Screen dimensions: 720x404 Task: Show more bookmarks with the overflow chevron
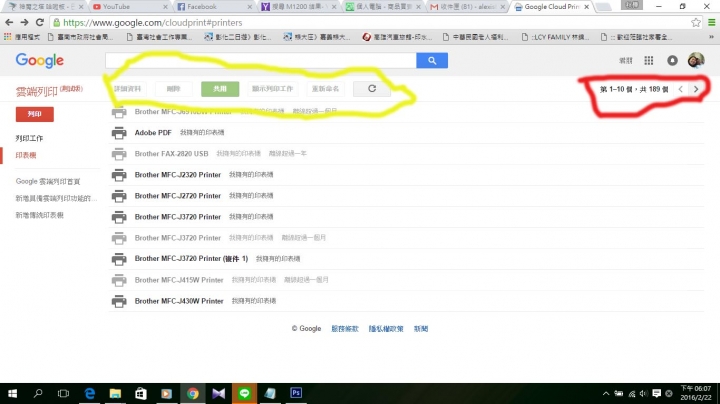712,37
